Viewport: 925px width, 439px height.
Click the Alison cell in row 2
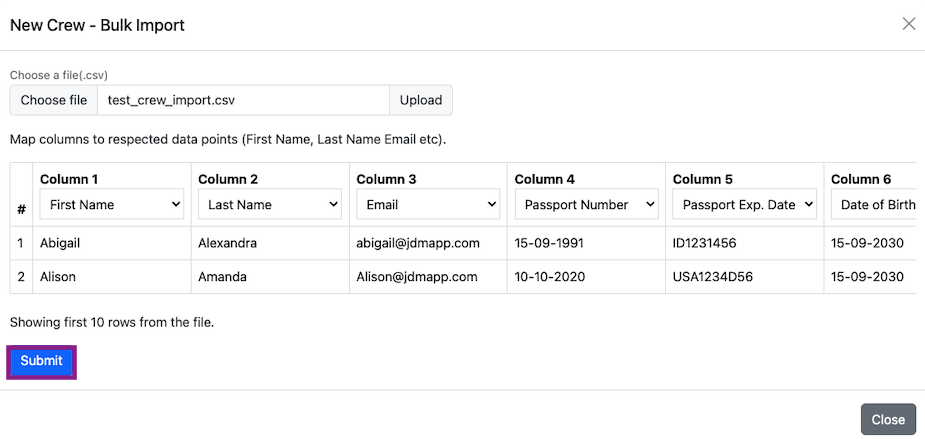coord(58,277)
